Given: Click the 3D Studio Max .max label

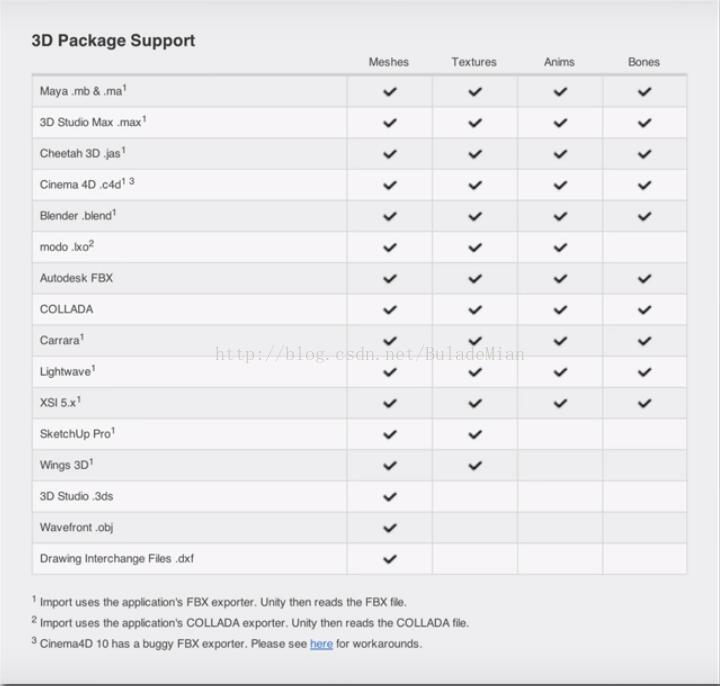Looking at the screenshot, I should pyautogui.click(x=93, y=122).
